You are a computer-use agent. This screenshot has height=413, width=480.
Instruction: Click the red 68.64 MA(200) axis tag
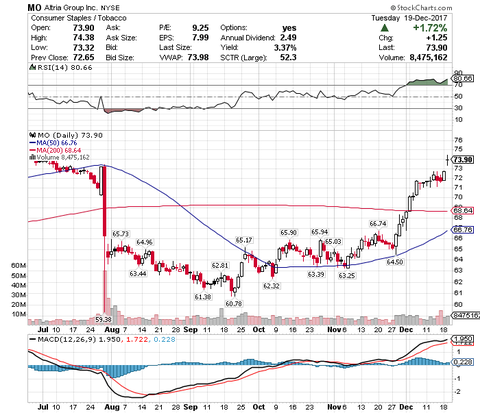[462, 211]
